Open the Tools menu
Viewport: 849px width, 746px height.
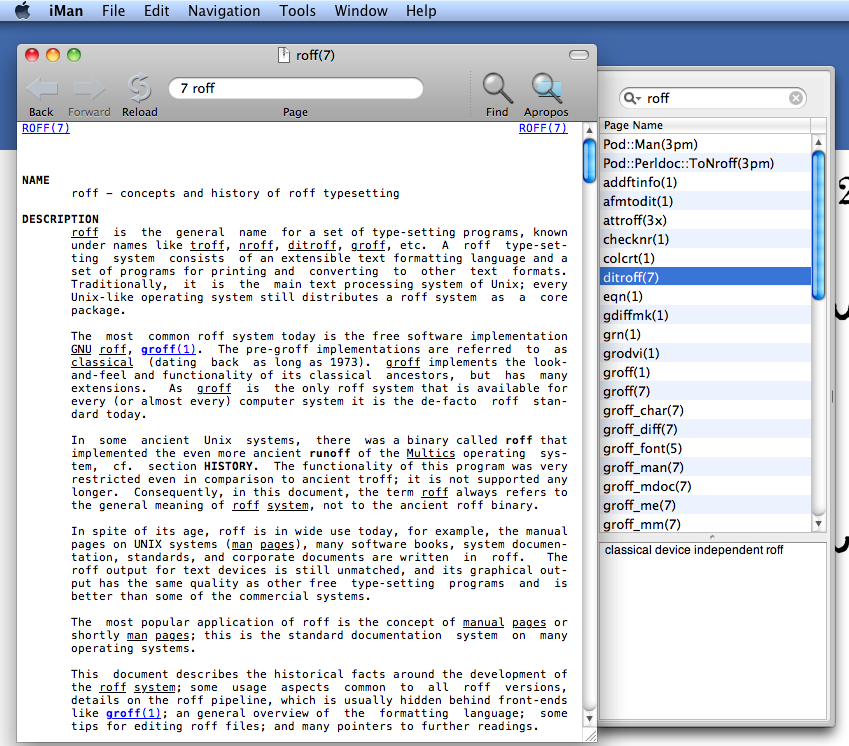(297, 11)
